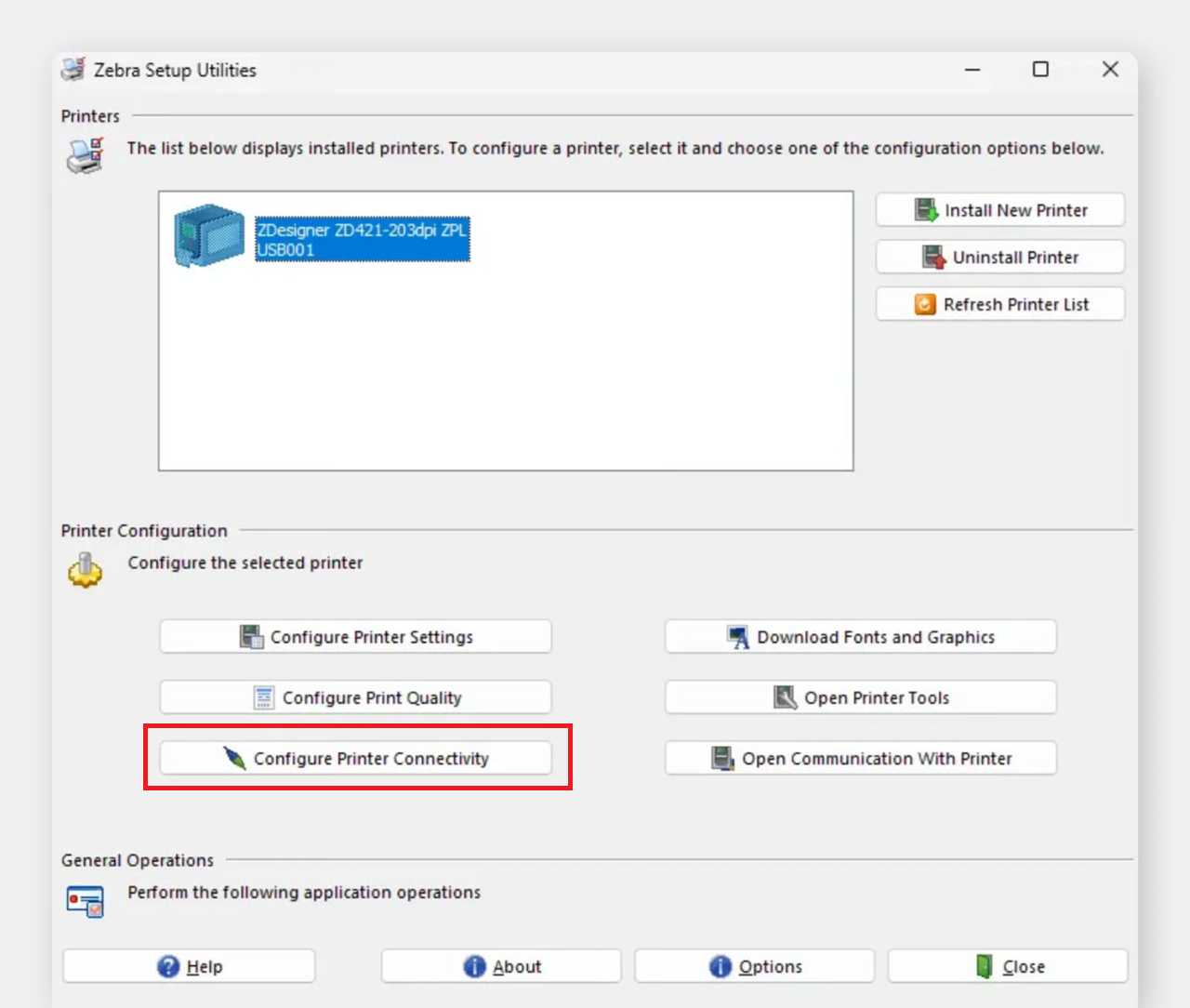Select ZDesigner ZD421-203dpi ZPL printer entry

362,240
